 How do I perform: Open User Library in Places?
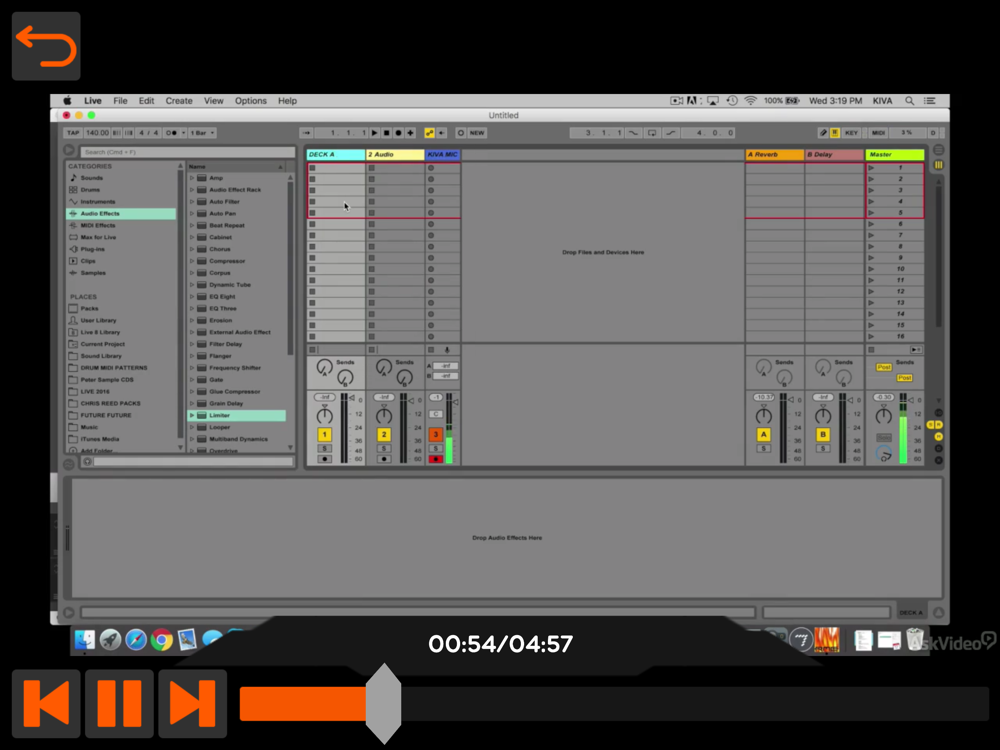pos(98,320)
